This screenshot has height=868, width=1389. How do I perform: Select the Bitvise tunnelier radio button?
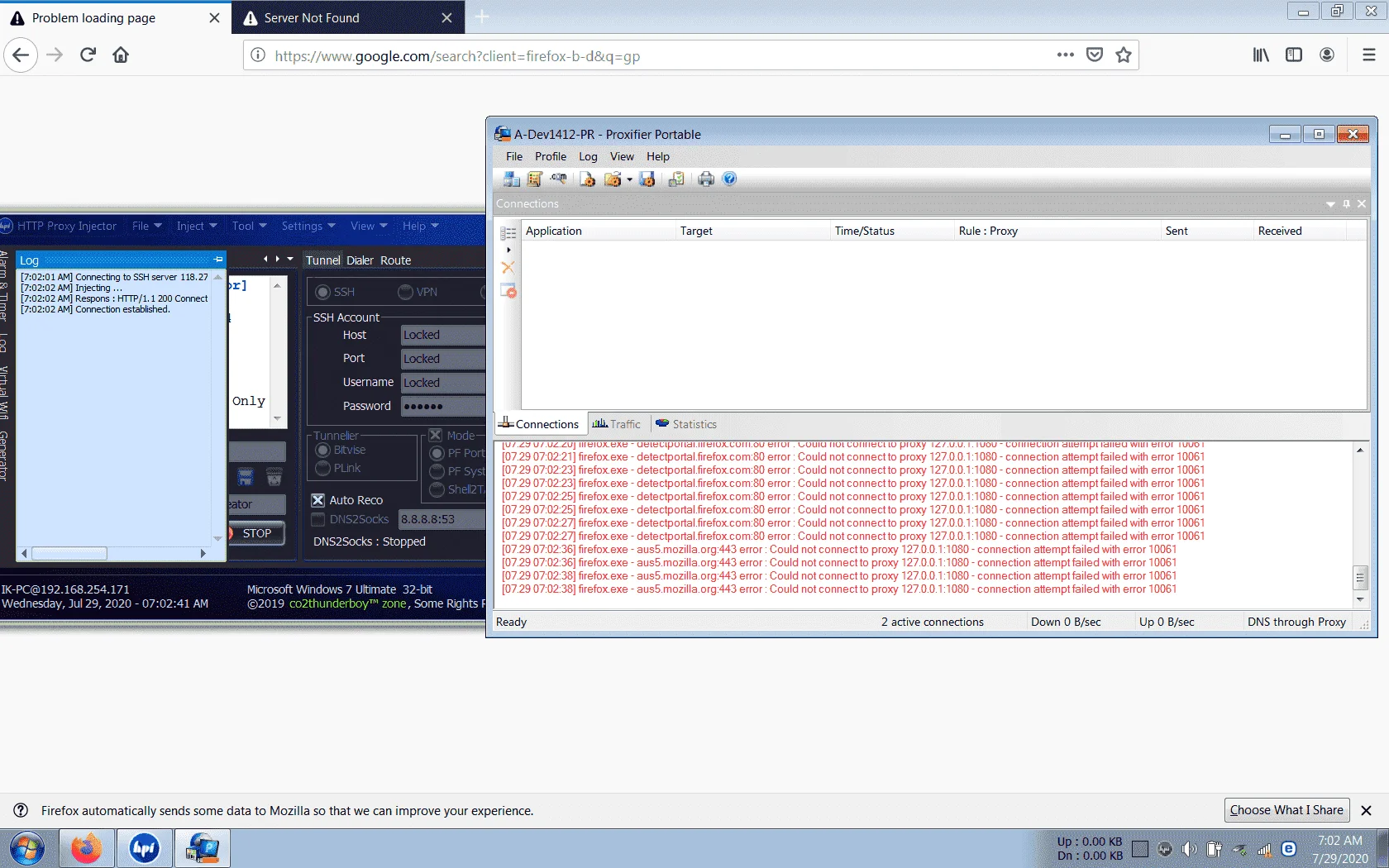tap(323, 450)
